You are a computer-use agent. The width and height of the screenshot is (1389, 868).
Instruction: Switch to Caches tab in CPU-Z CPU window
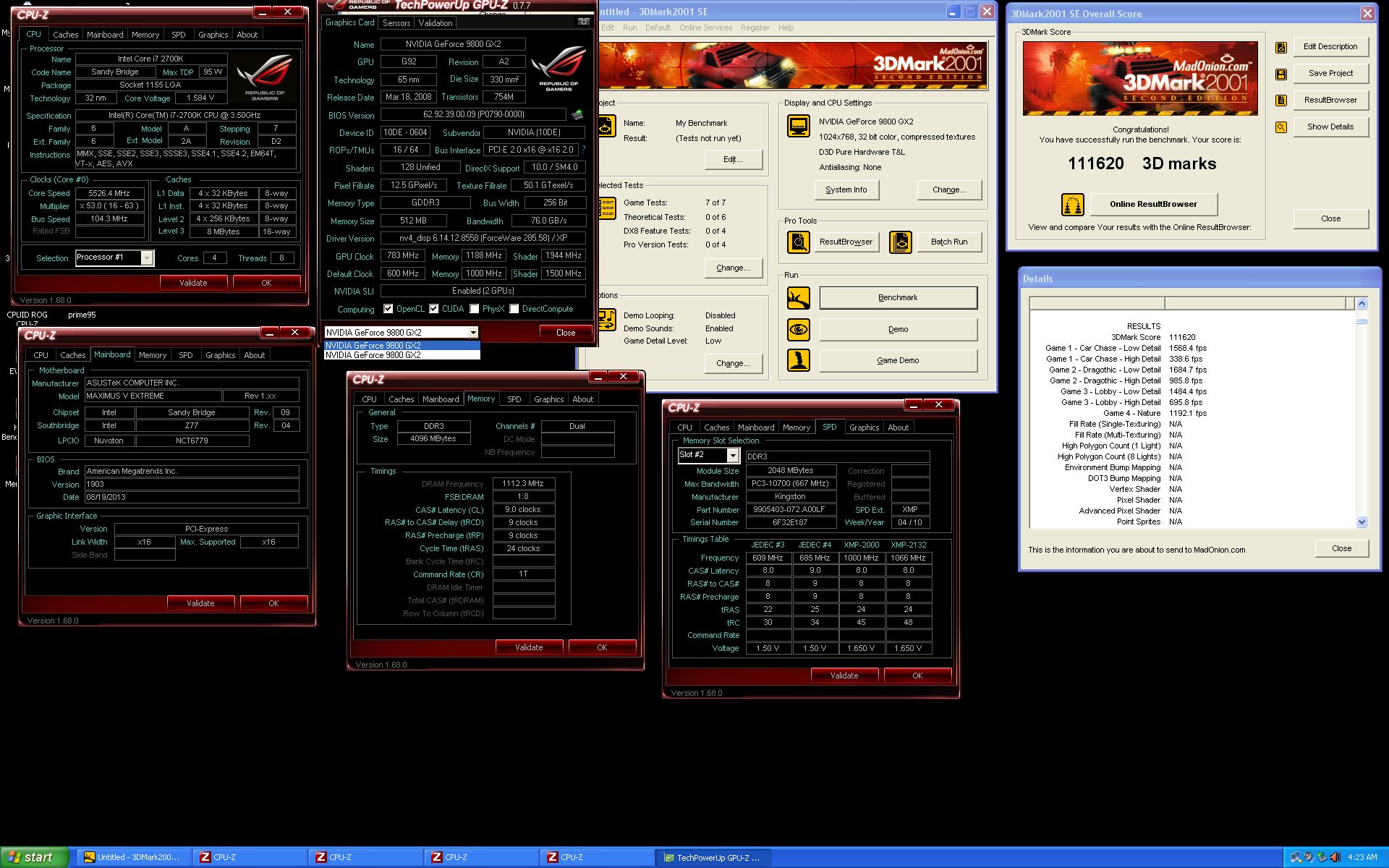click(66, 35)
